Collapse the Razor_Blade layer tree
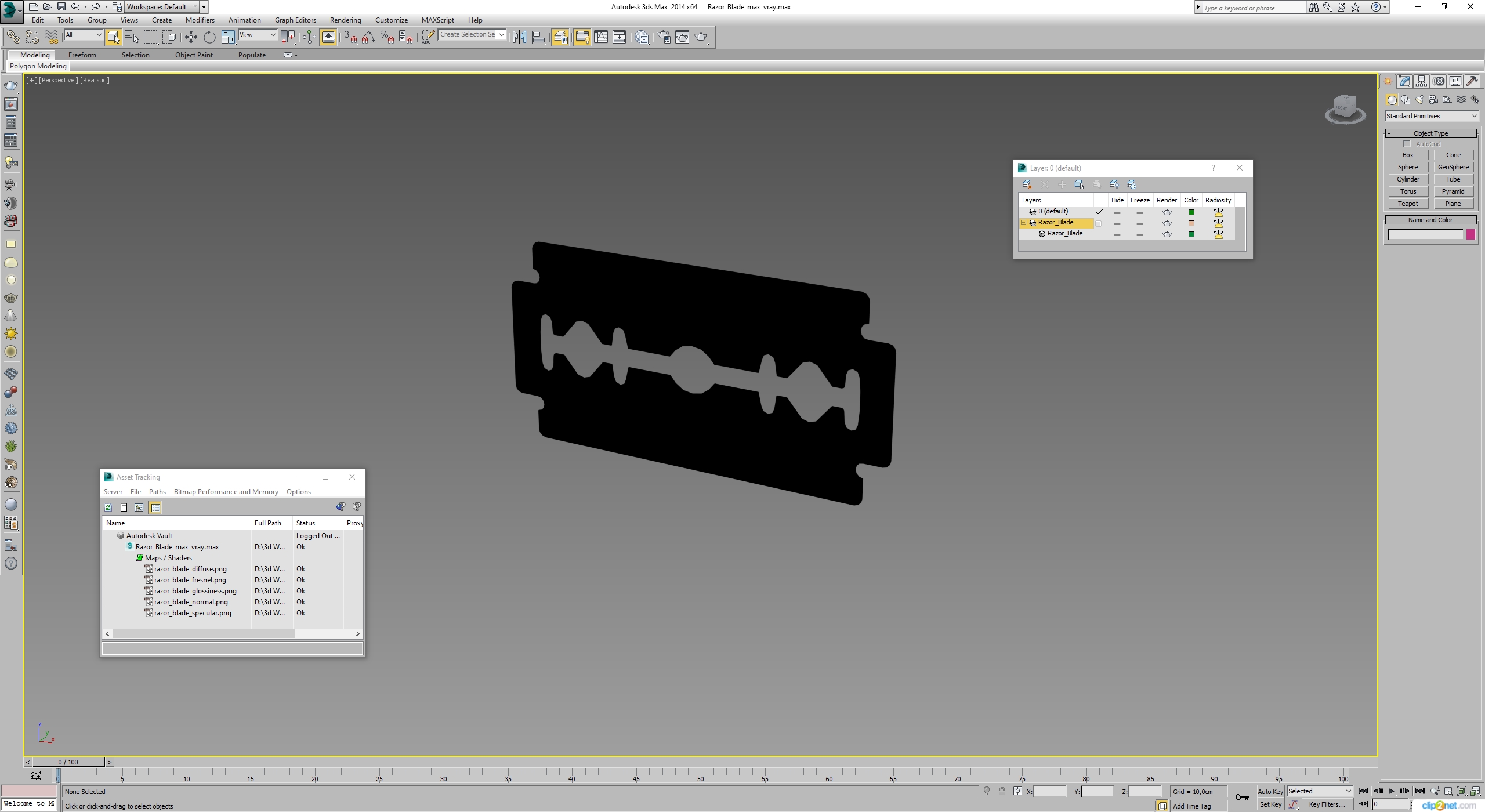Viewport: 1485px width, 812px height. coord(1024,223)
